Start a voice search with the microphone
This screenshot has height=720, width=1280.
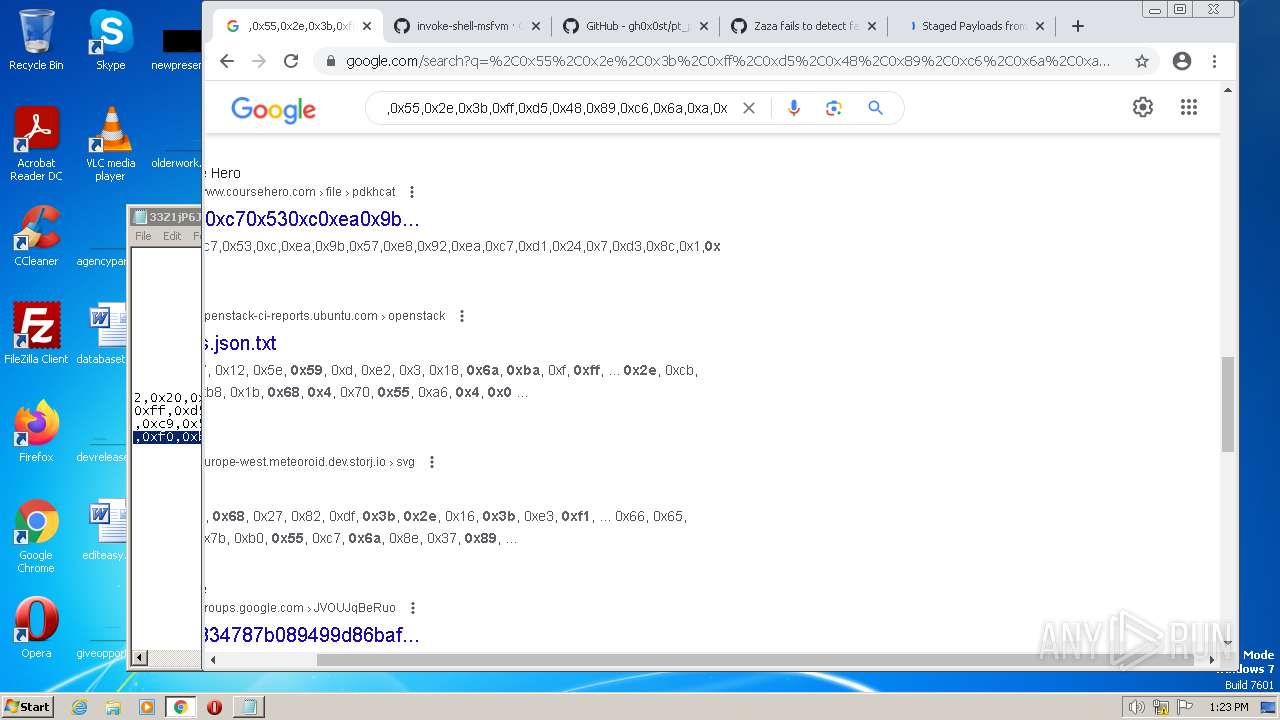click(794, 108)
